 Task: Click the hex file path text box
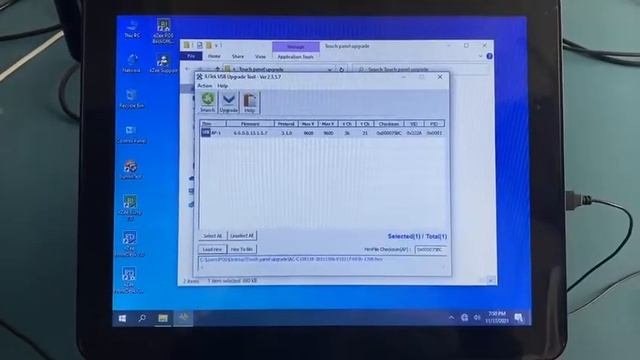(322, 263)
